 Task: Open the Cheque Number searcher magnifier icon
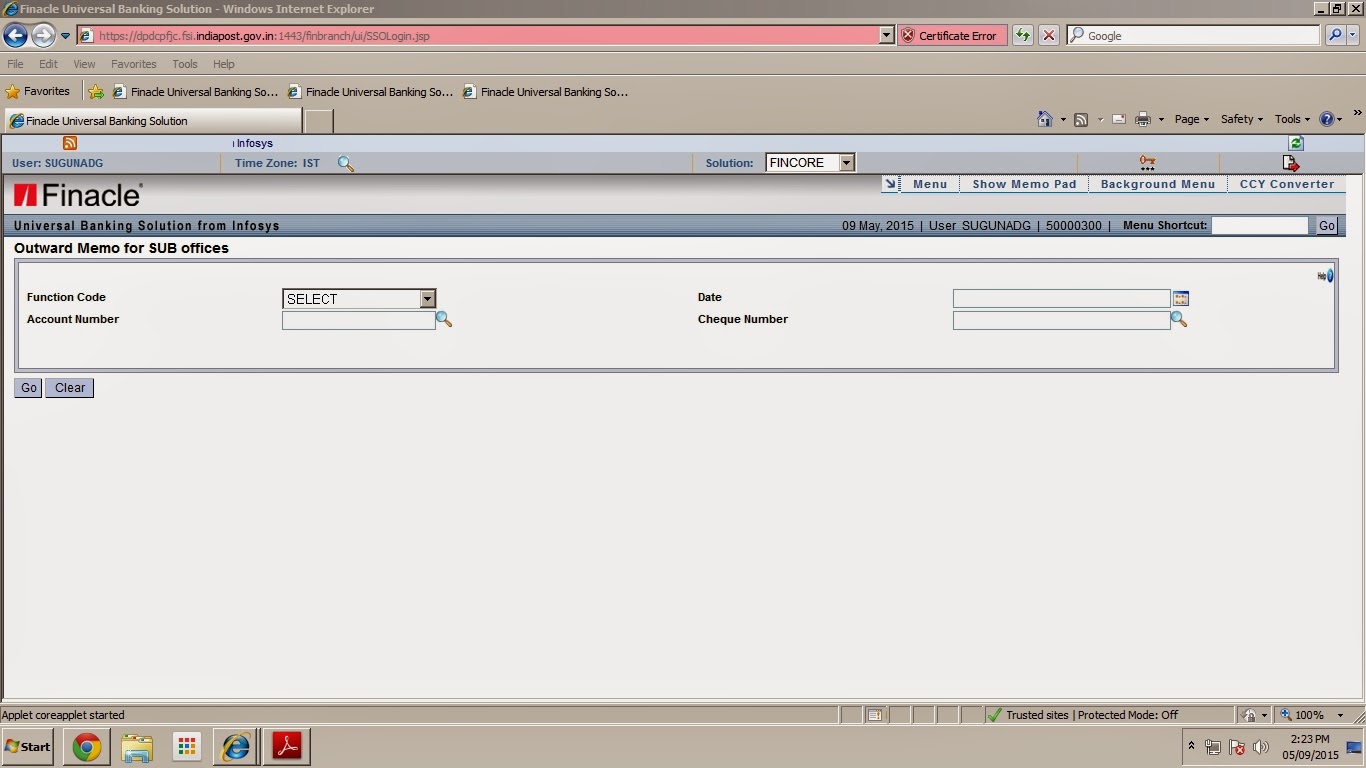click(x=1179, y=319)
